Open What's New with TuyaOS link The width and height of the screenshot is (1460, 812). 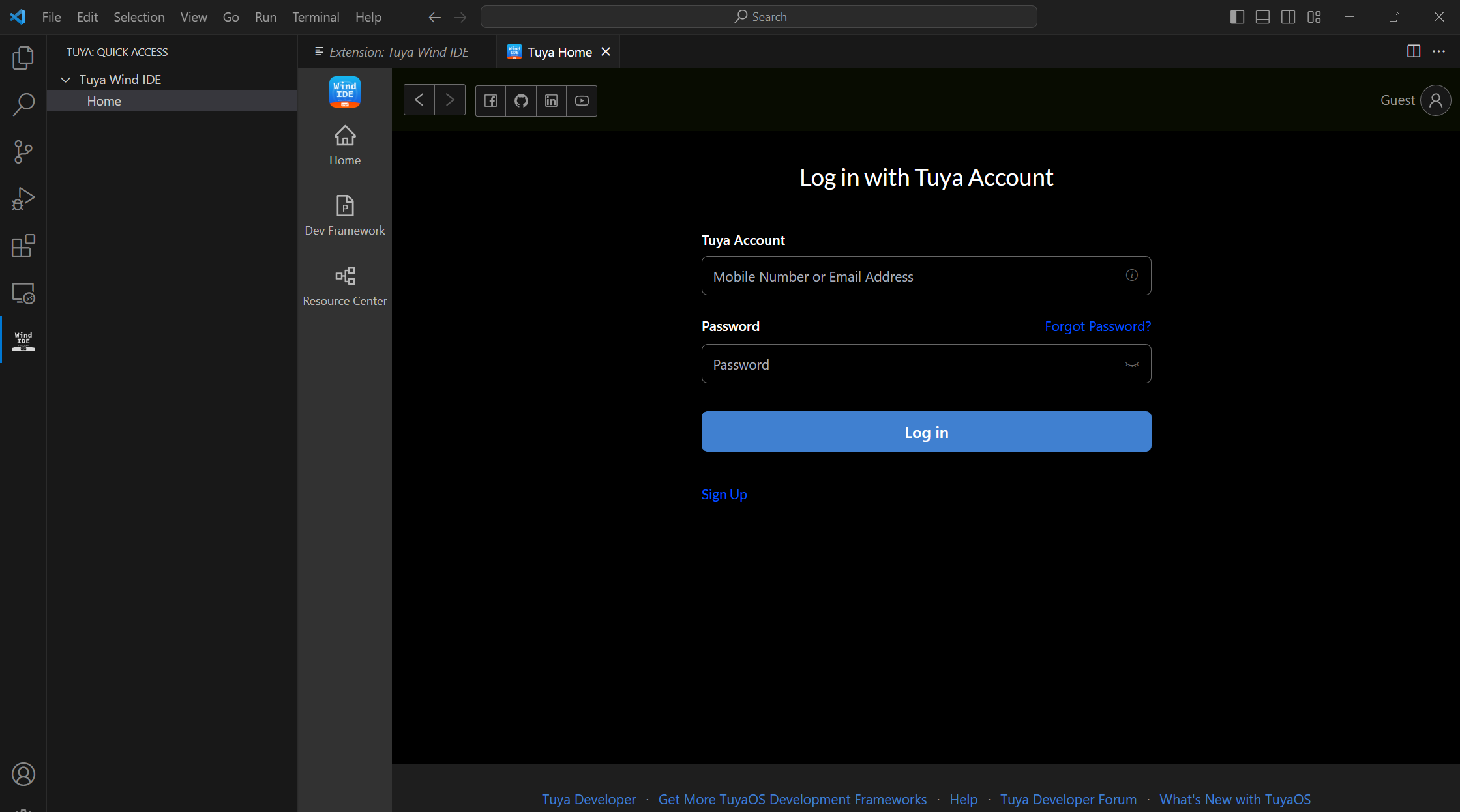(x=1235, y=800)
